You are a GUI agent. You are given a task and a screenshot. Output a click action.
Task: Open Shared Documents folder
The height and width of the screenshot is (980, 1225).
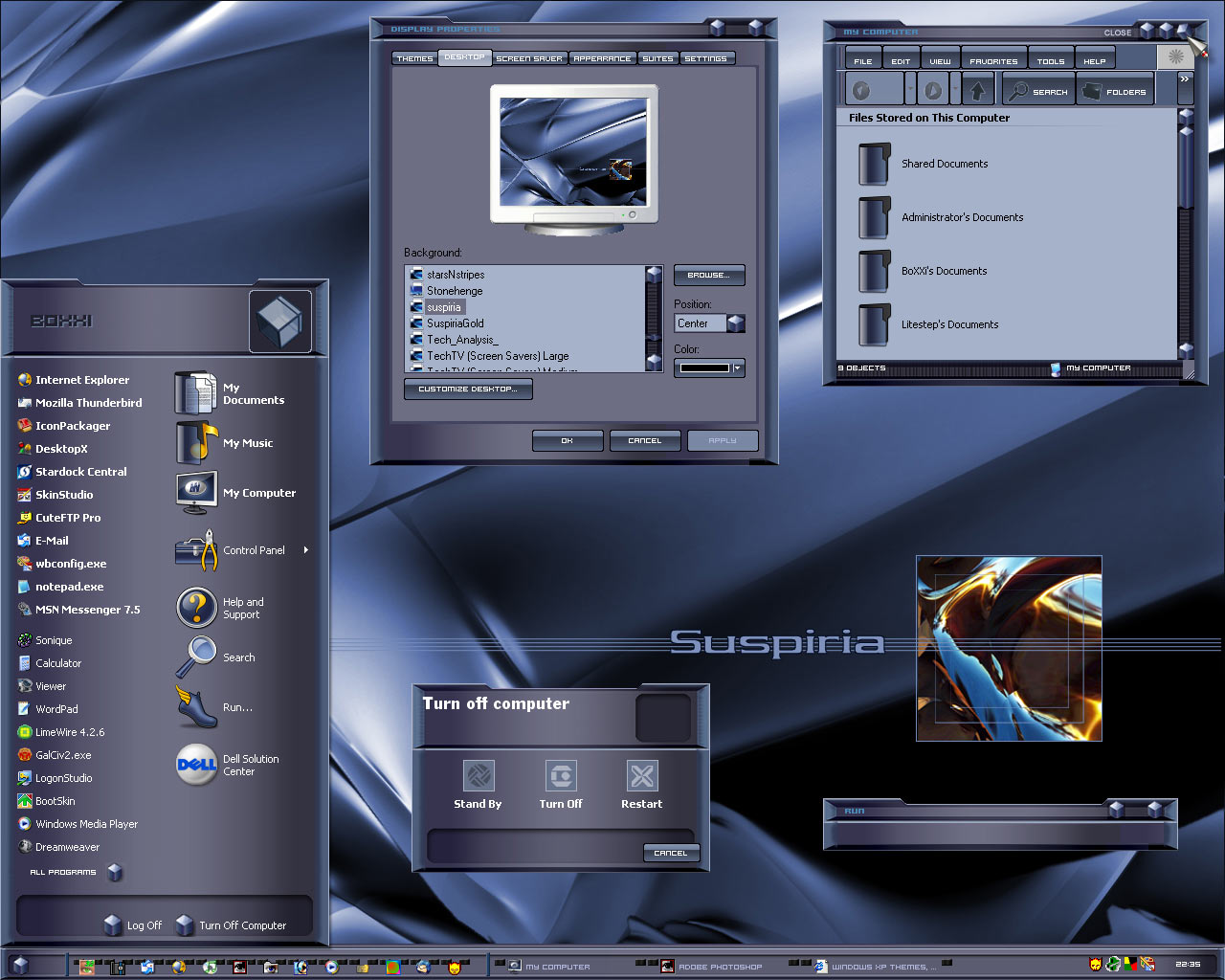point(924,164)
